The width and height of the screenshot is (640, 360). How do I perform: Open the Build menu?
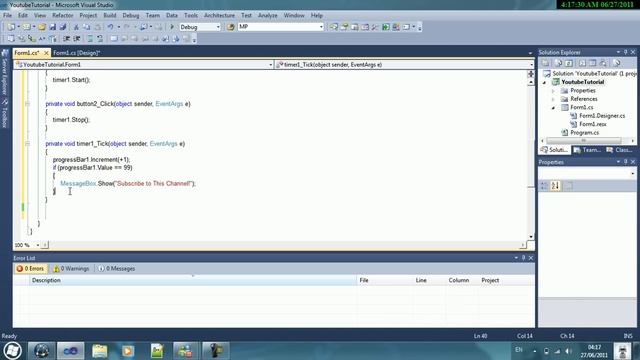(x=109, y=15)
